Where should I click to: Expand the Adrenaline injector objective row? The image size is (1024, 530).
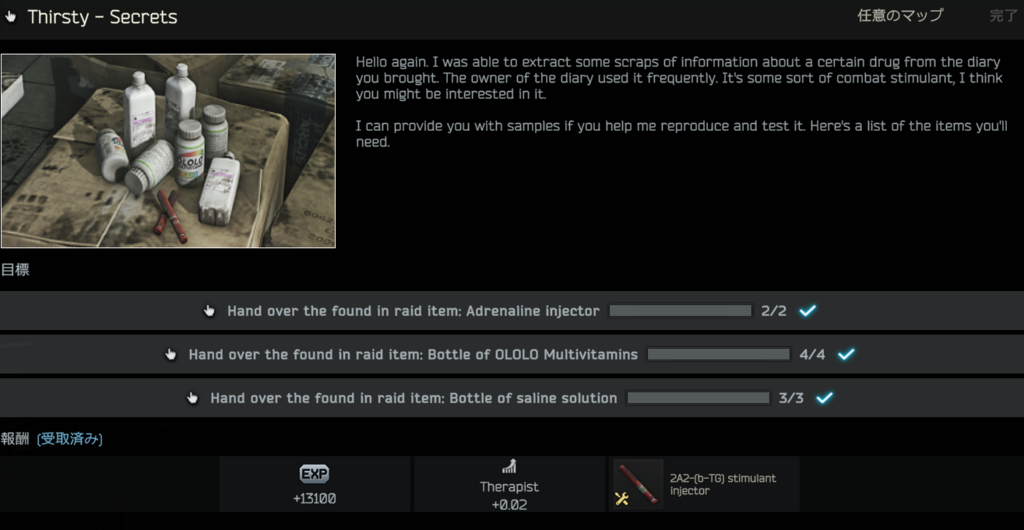(x=512, y=311)
